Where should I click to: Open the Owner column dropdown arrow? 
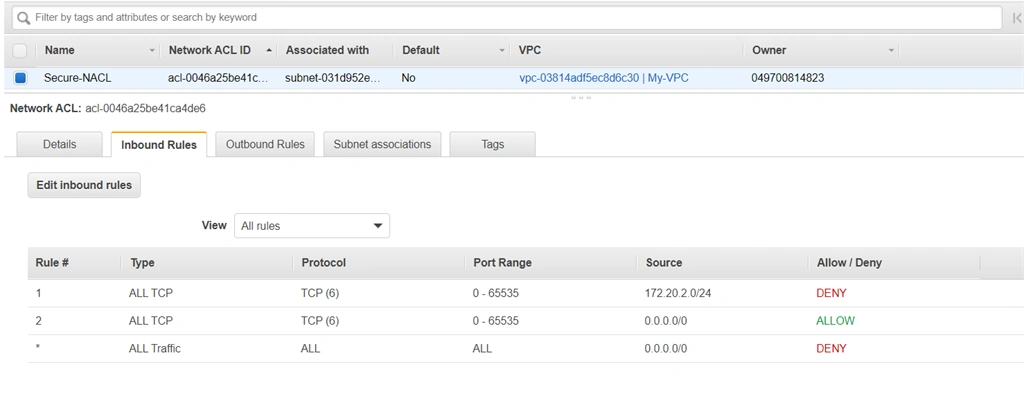click(891, 50)
